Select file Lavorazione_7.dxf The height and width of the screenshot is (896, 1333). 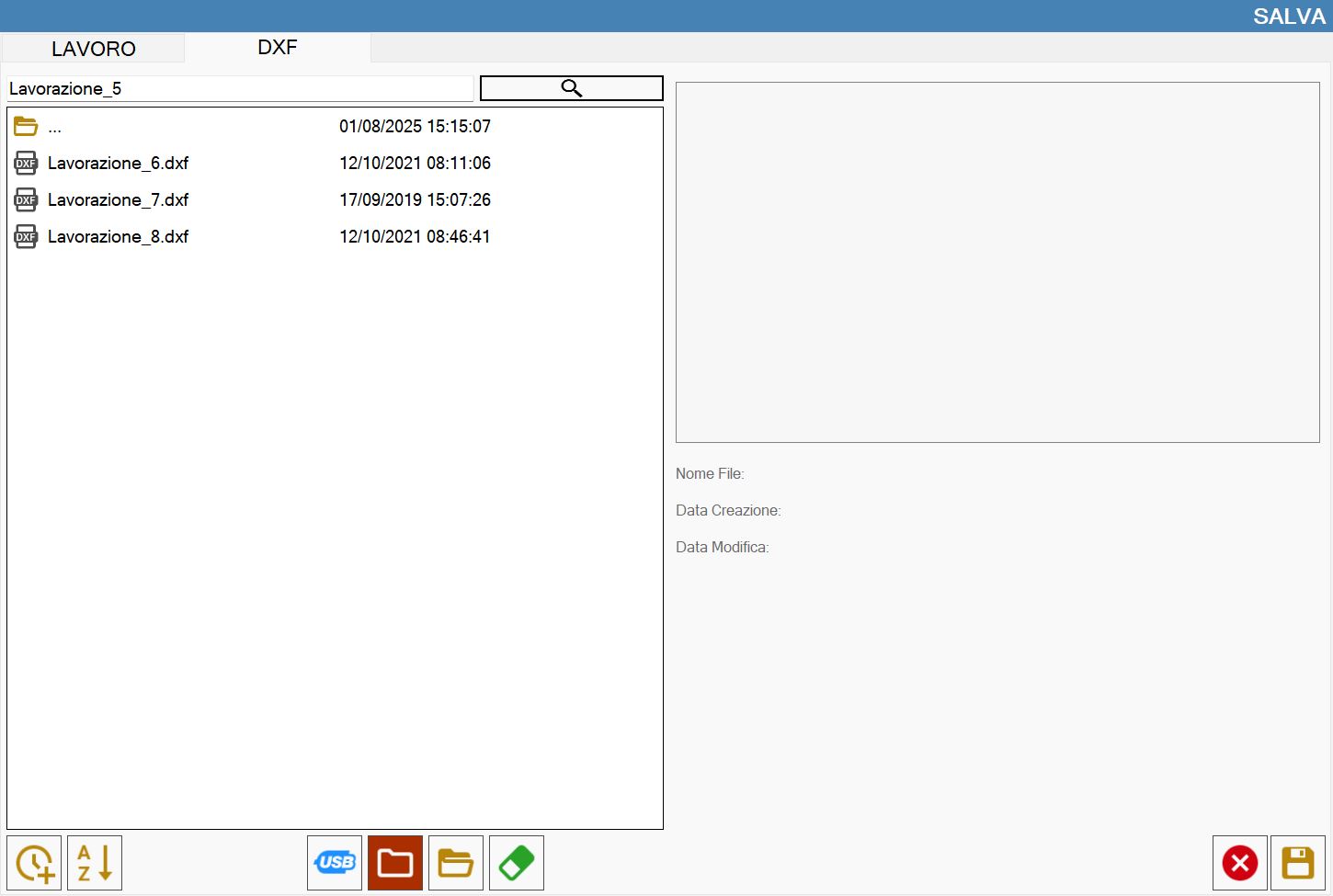335,199
